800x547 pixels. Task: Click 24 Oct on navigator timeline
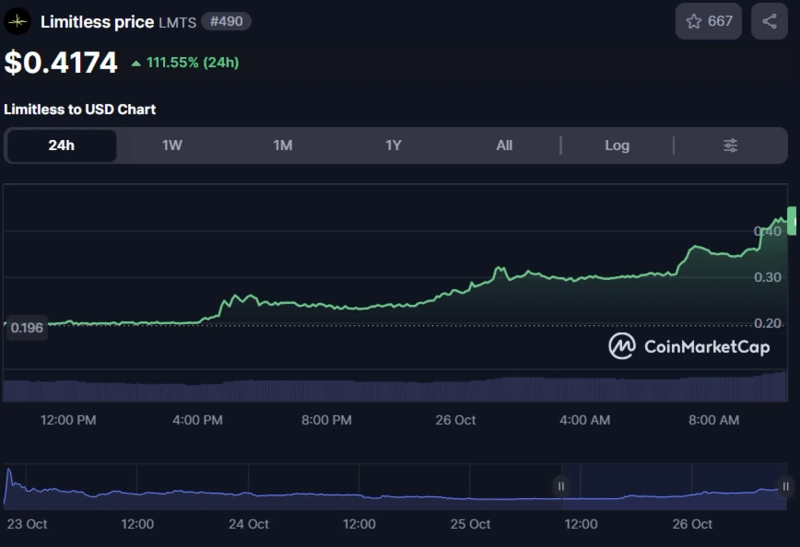(x=249, y=524)
